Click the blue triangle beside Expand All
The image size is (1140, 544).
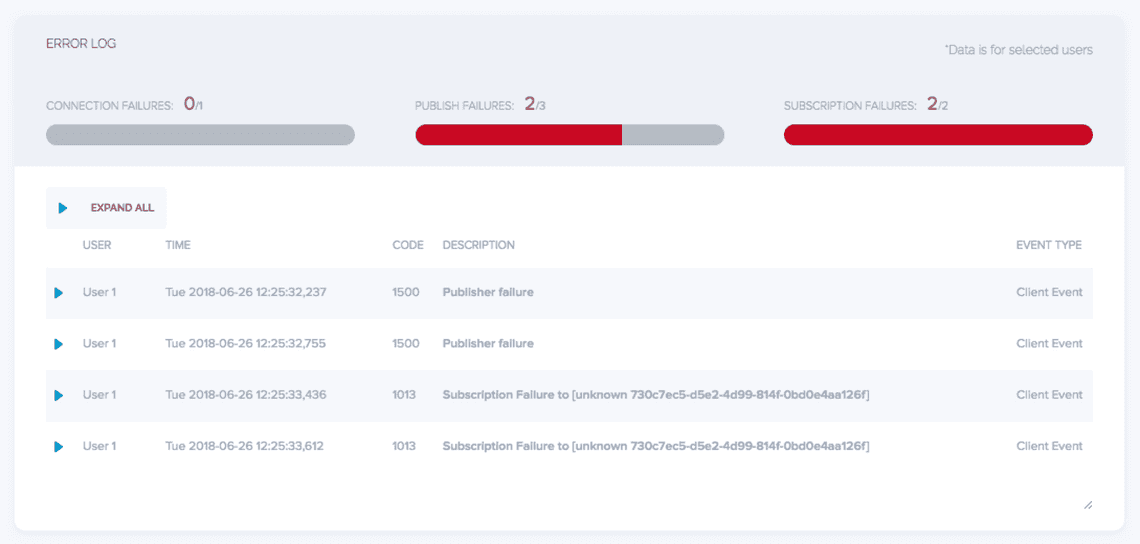click(63, 208)
